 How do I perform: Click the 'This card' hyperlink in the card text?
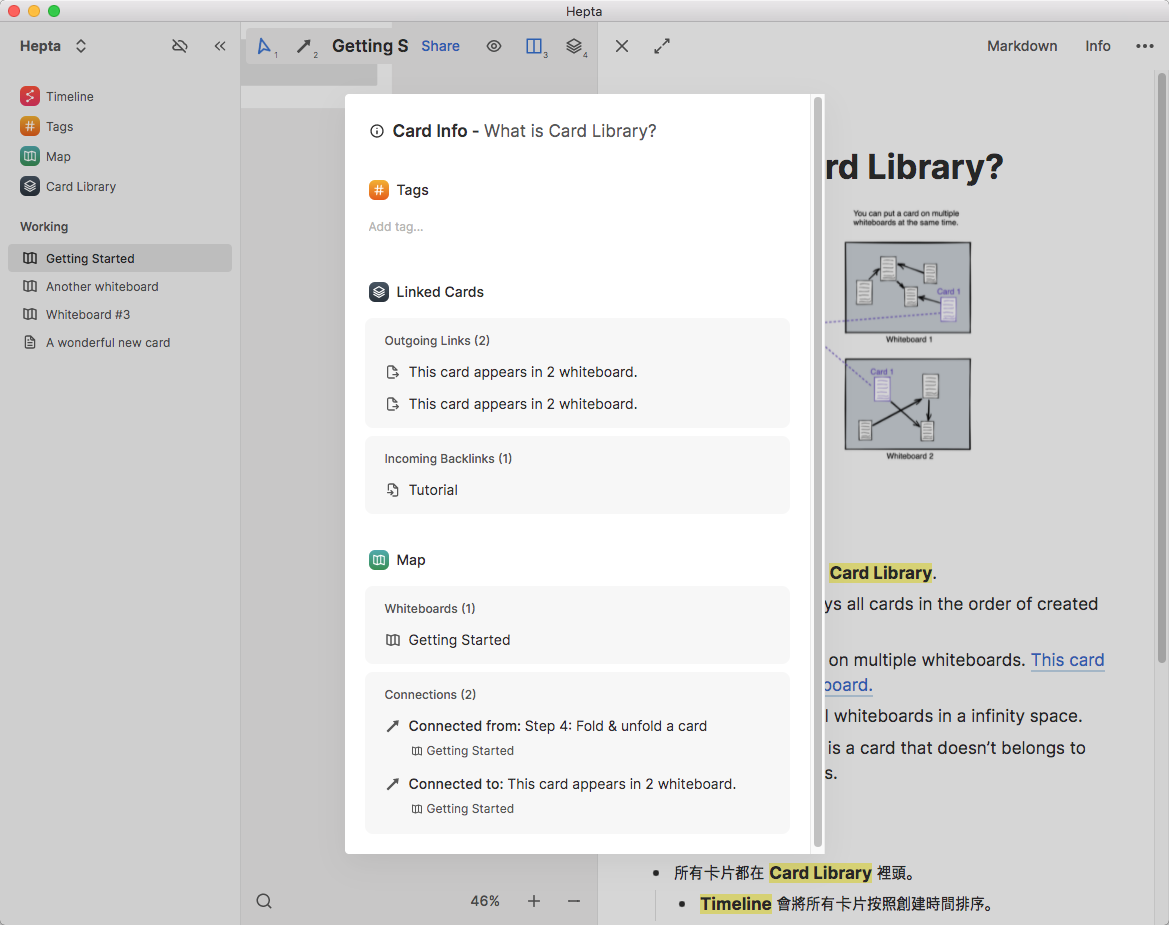coord(1067,660)
